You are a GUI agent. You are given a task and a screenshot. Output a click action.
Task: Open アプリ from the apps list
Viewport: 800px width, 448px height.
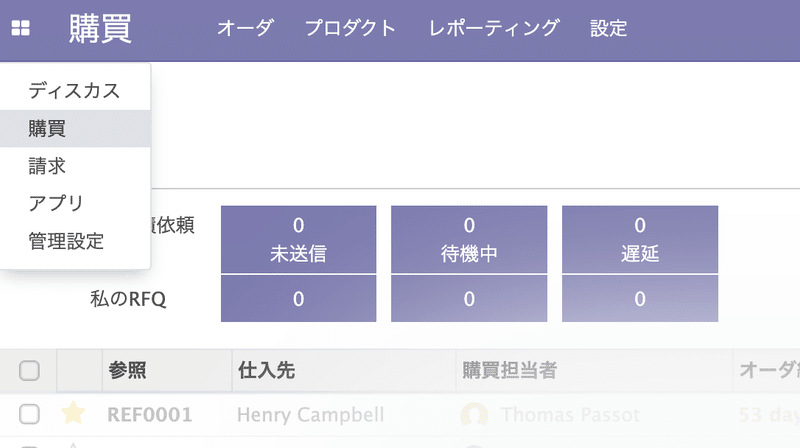tap(75, 203)
